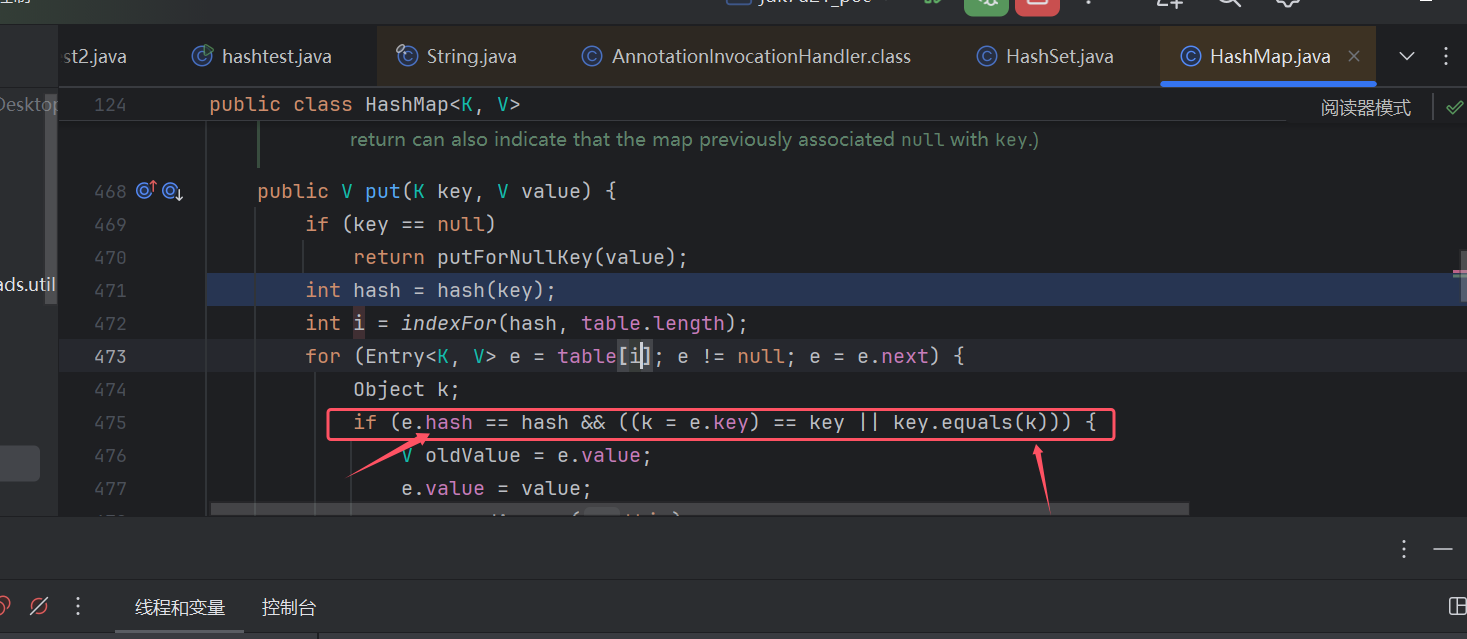Click the green debug button in the toolbar

click(x=986, y=5)
